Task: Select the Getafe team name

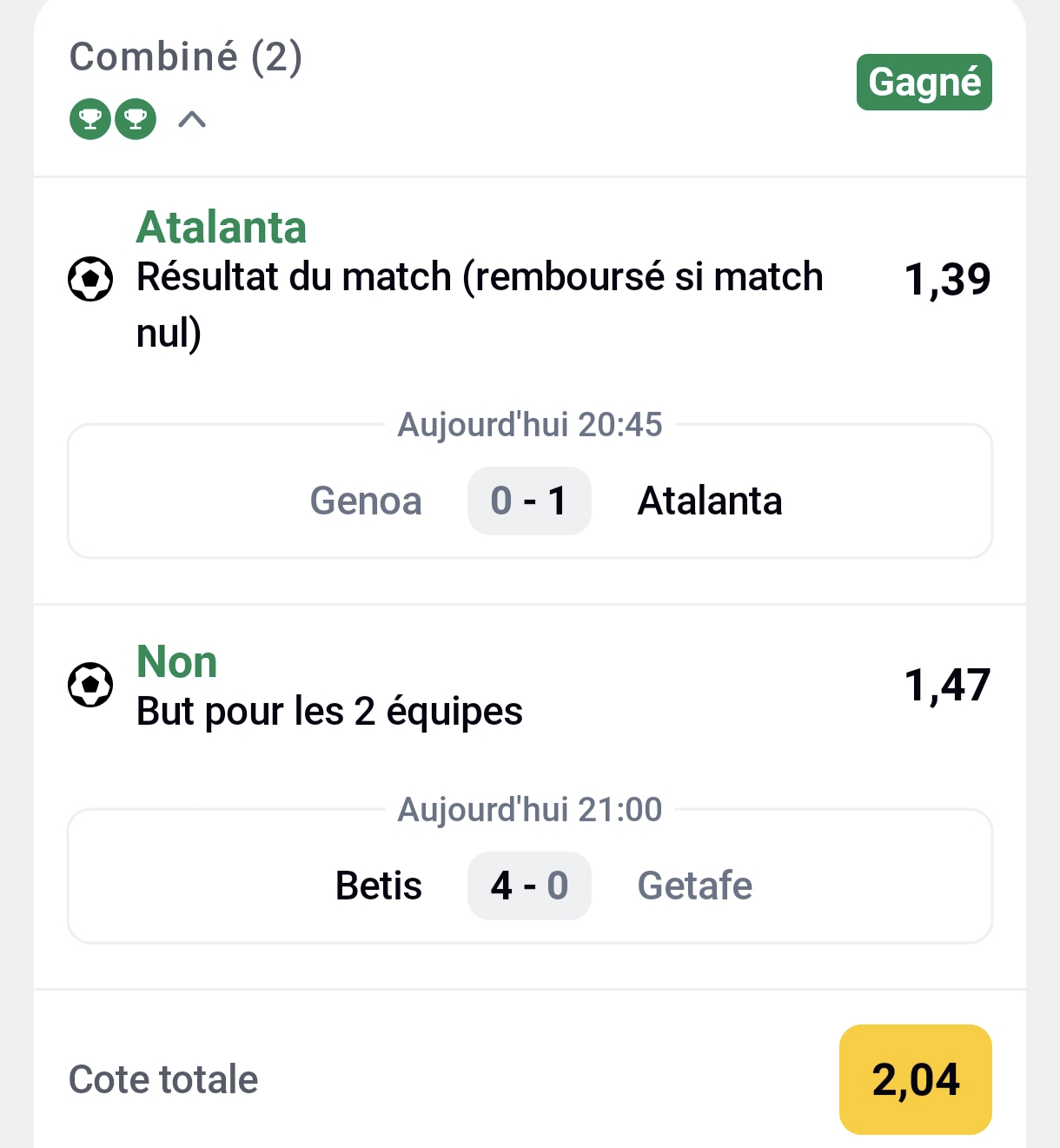Action: coord(694,886)
